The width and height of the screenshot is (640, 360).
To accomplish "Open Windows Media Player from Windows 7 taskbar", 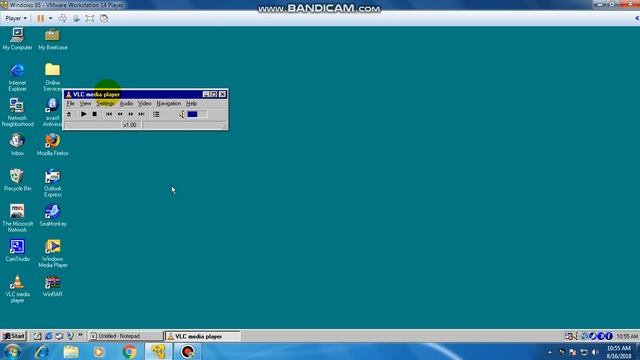I will click(99, 351).
